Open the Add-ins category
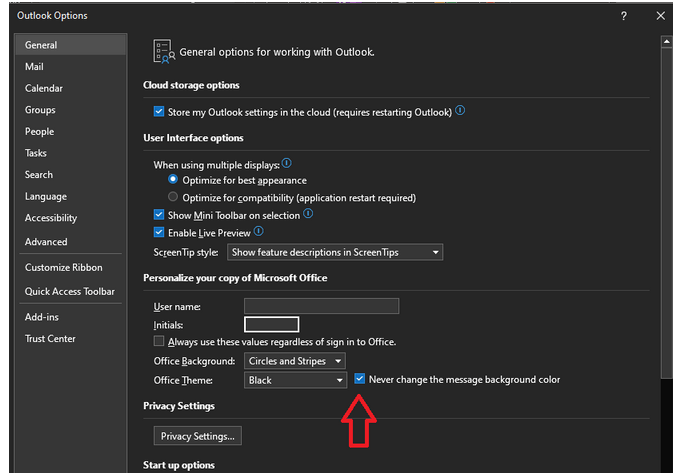 pyautogui.click(x=71, y=317)
